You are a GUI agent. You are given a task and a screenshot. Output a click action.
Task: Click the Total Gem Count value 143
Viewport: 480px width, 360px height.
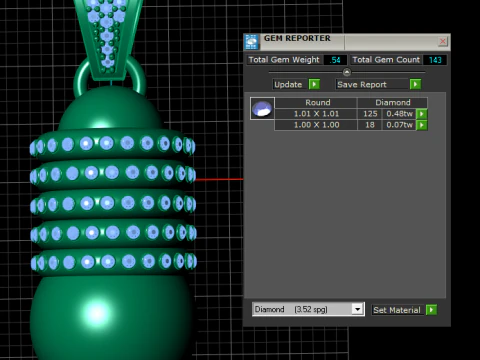435,60
